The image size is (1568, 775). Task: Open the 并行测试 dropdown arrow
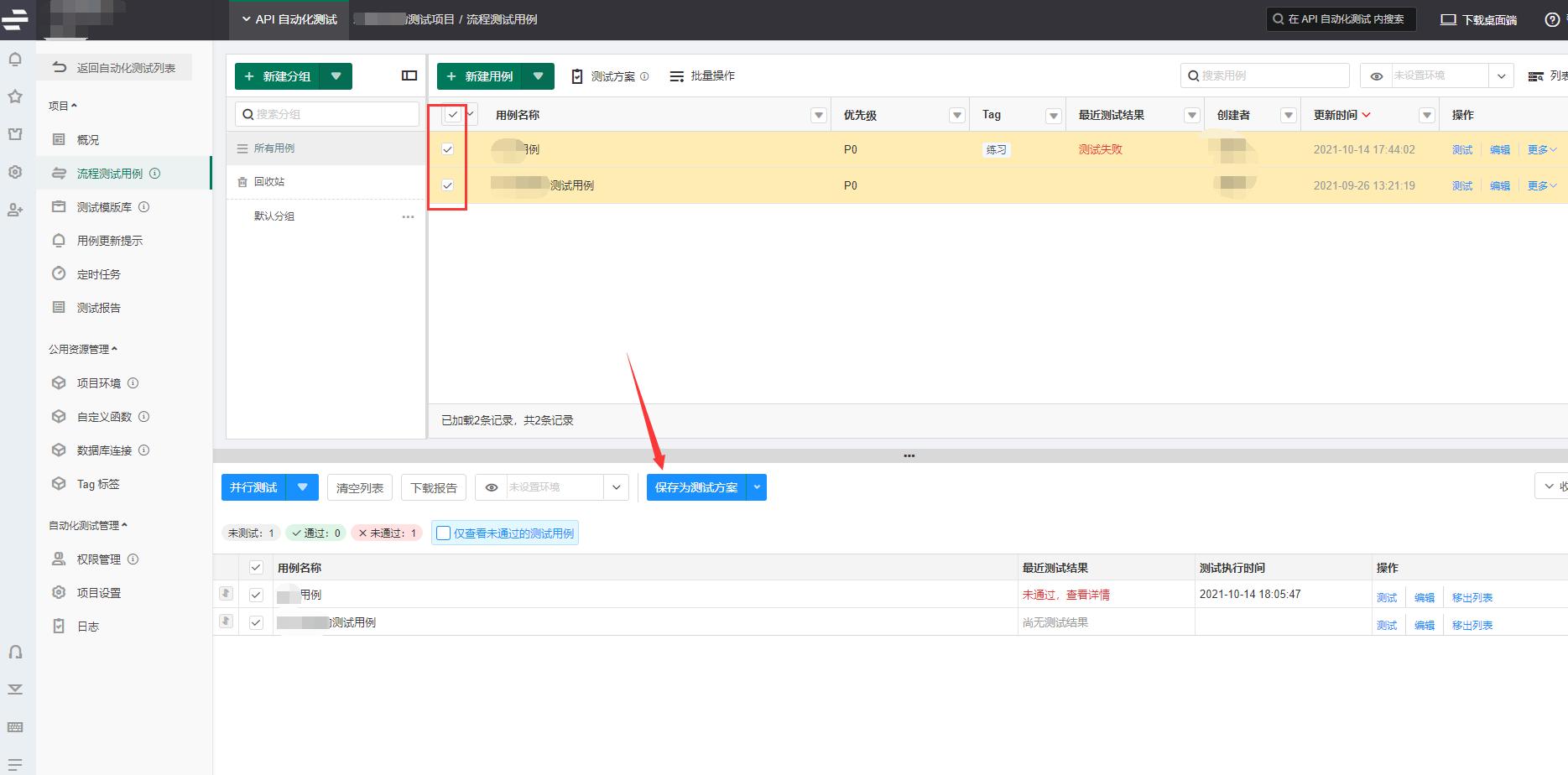click(x=302, y=487)
